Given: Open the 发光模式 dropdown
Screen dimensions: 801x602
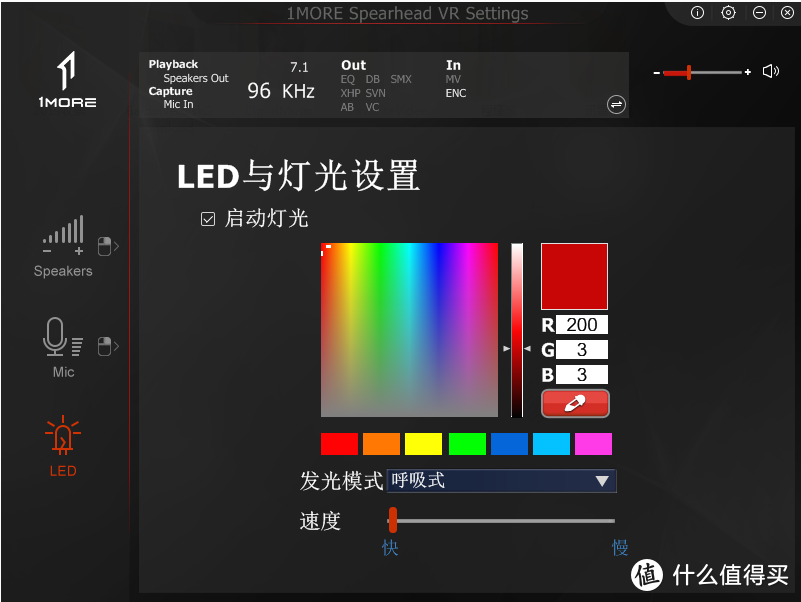Looking at the screenshot, I should tap(502, 481).
